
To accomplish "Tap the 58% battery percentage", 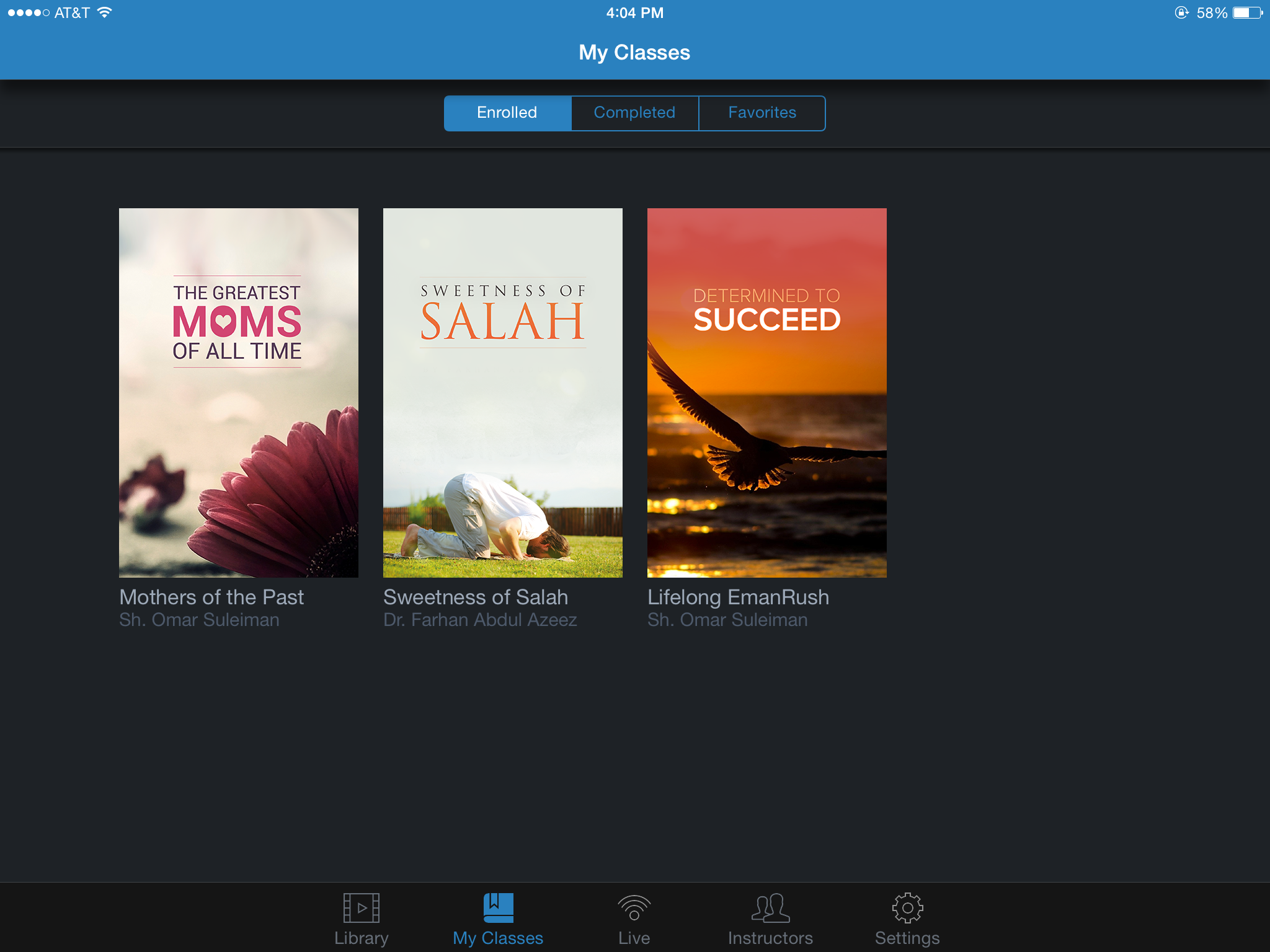I will 1212,13.
